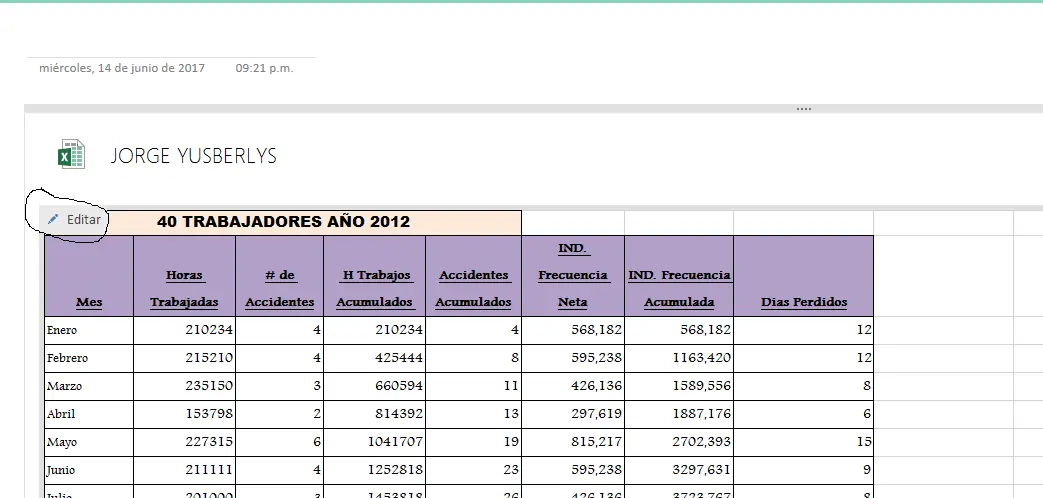Click the container handle dots at top
Image resolution: width=1043 pixels, height=498 pixels.
(x=804, y=108)
